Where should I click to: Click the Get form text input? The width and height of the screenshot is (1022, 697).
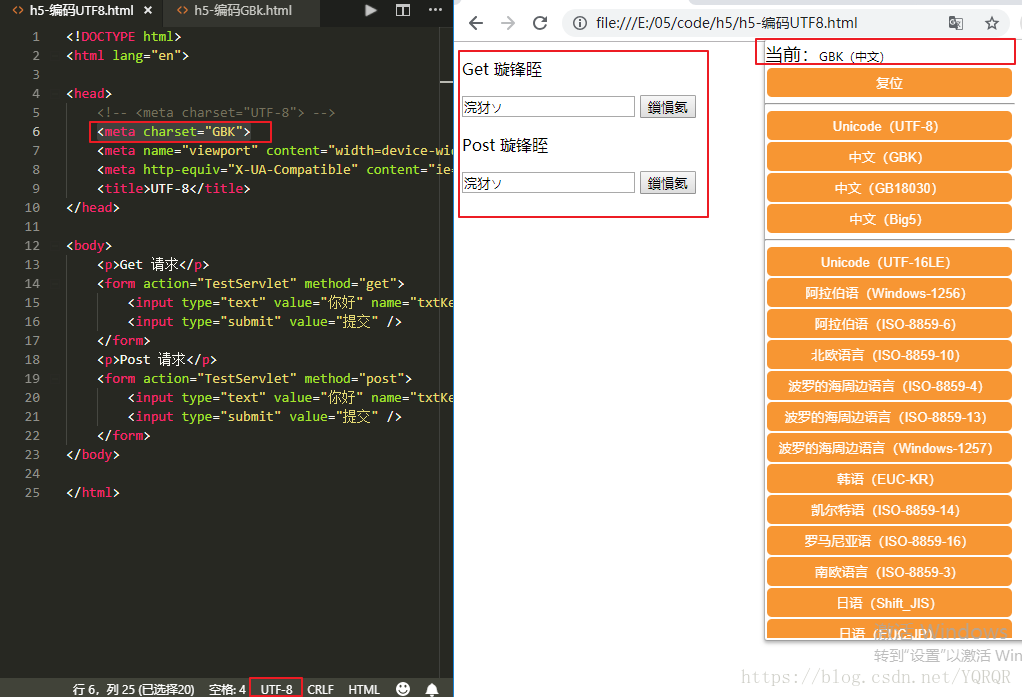pyautogui.click(x=548, y=107)
